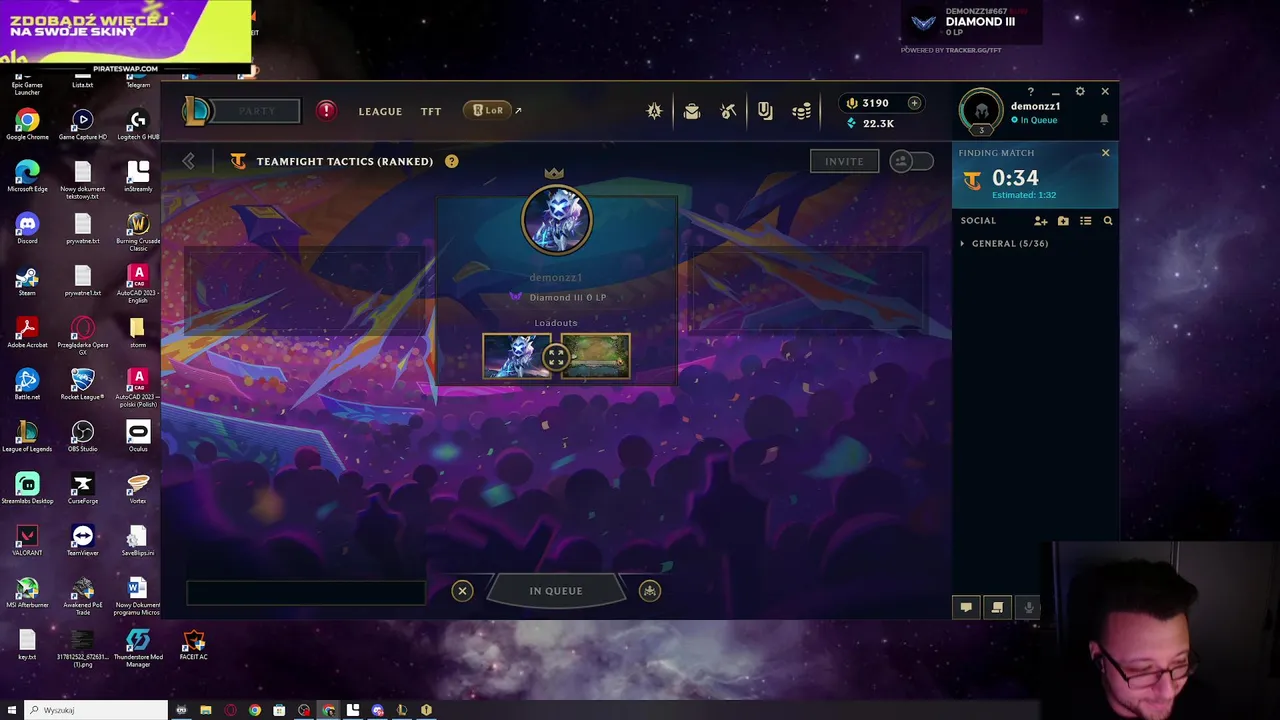The width and height of the screenshot is (1280, 720).
Task: Click the Loadouts label
Action: coord(556,323)
